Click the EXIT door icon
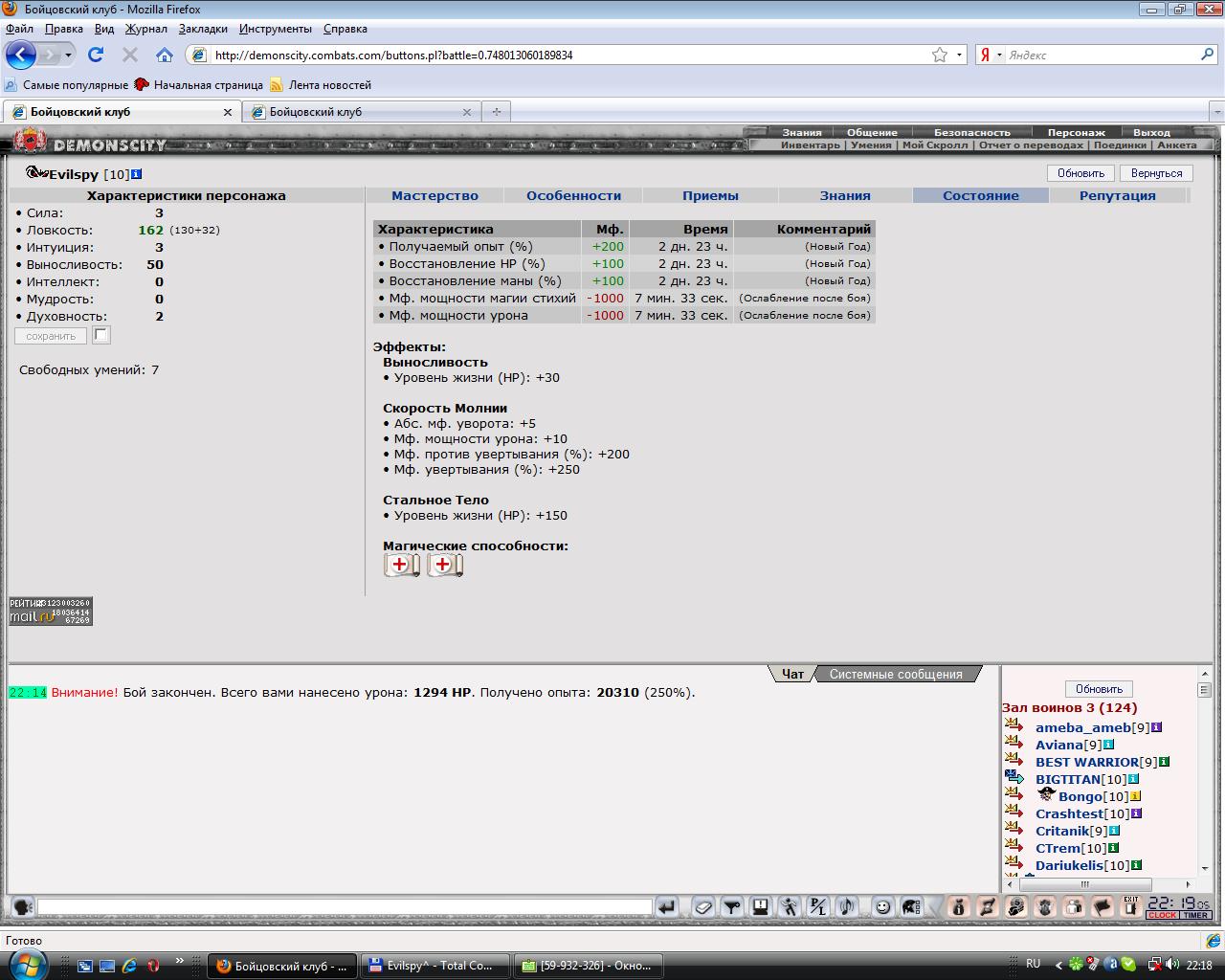Image resolution: width=1225 pixels, height=980 pixels. [x=1132, y=906]
